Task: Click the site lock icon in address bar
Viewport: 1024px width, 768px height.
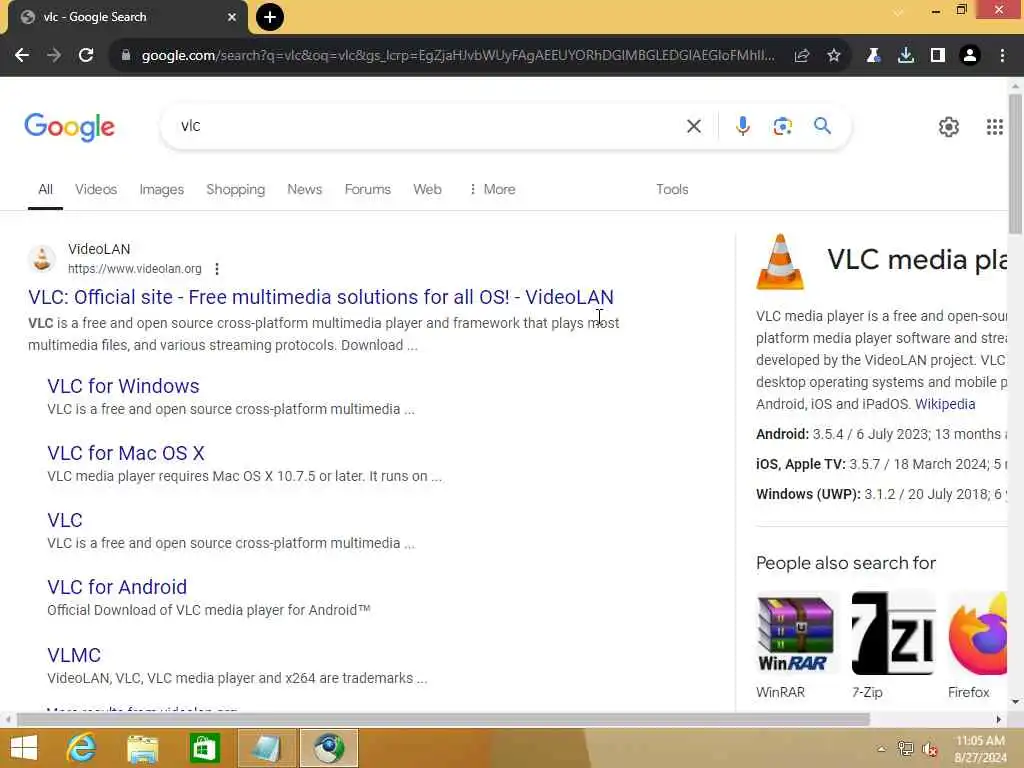Action: tap(126, 55)
